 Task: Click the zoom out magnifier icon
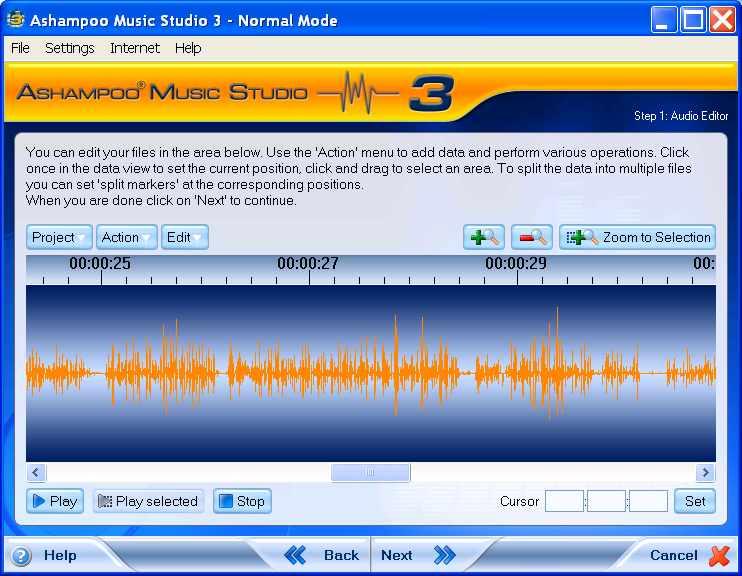coord(532,237)
